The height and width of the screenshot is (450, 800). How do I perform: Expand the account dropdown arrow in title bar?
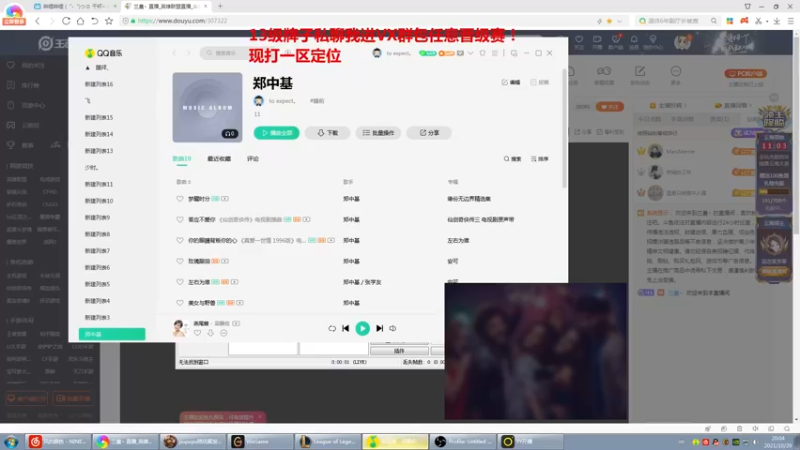470,53
